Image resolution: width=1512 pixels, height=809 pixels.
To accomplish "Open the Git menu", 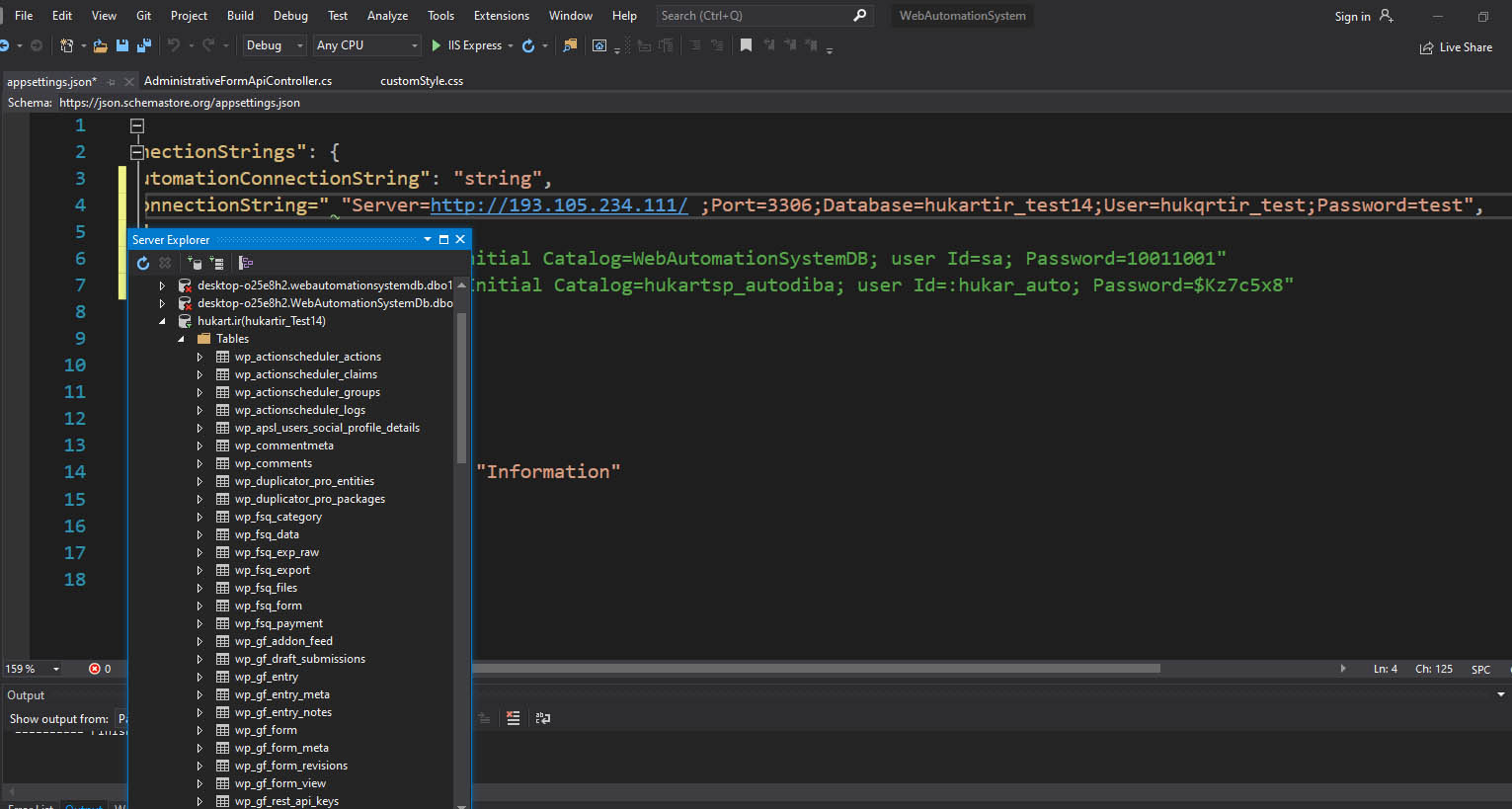I will click(144, 16).
